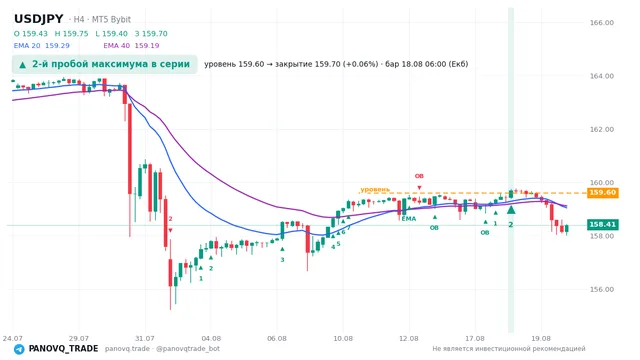This screenshot has height=360, width=640.
Task: Click the 24.07 date axis label
Action: [x=13, y=338]
